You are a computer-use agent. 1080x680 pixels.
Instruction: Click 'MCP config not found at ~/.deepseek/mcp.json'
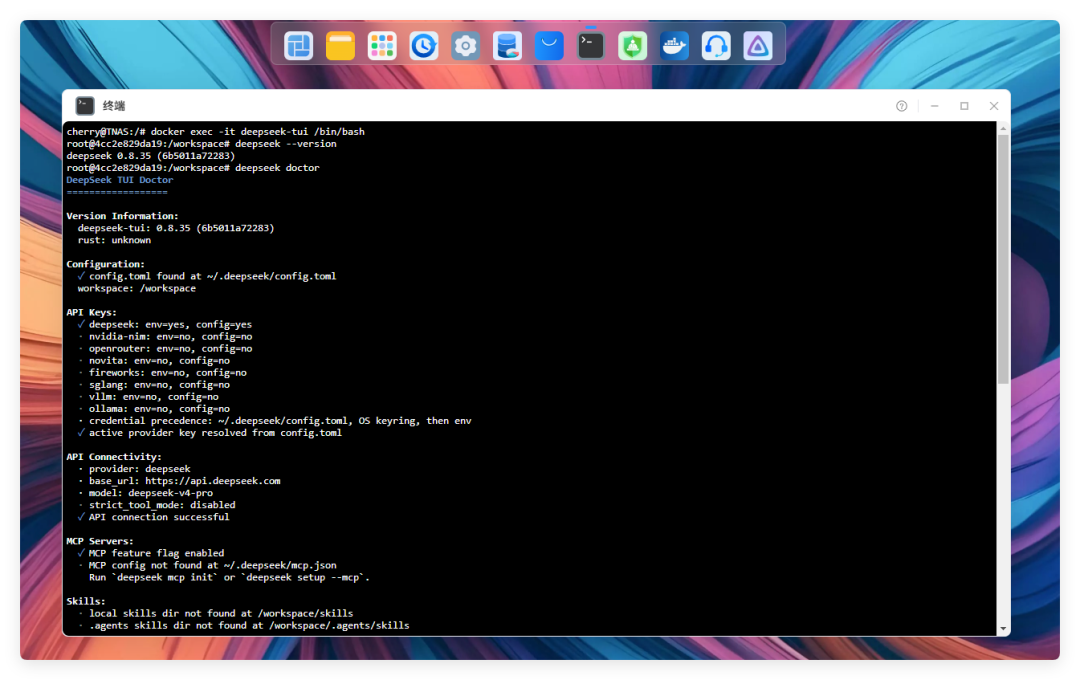click(x=207, y=566)
